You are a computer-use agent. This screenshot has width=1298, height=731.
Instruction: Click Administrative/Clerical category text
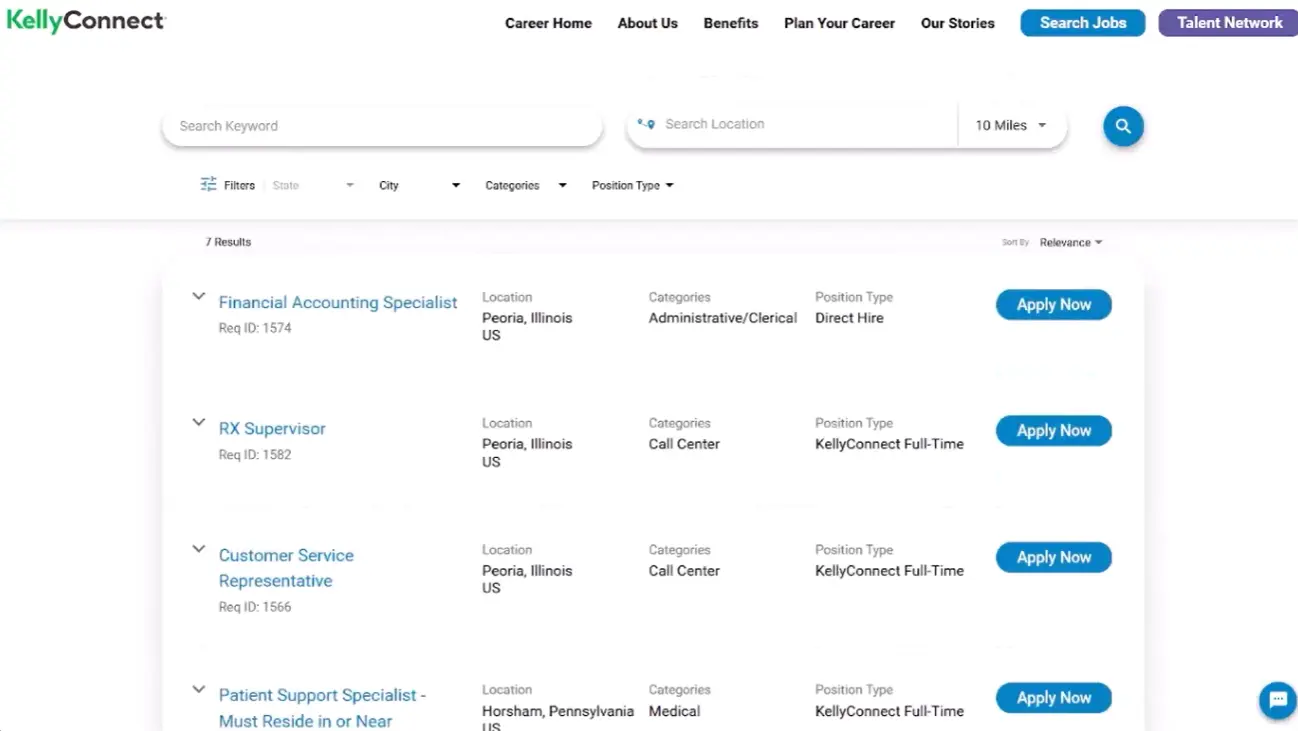click(723, 318)
